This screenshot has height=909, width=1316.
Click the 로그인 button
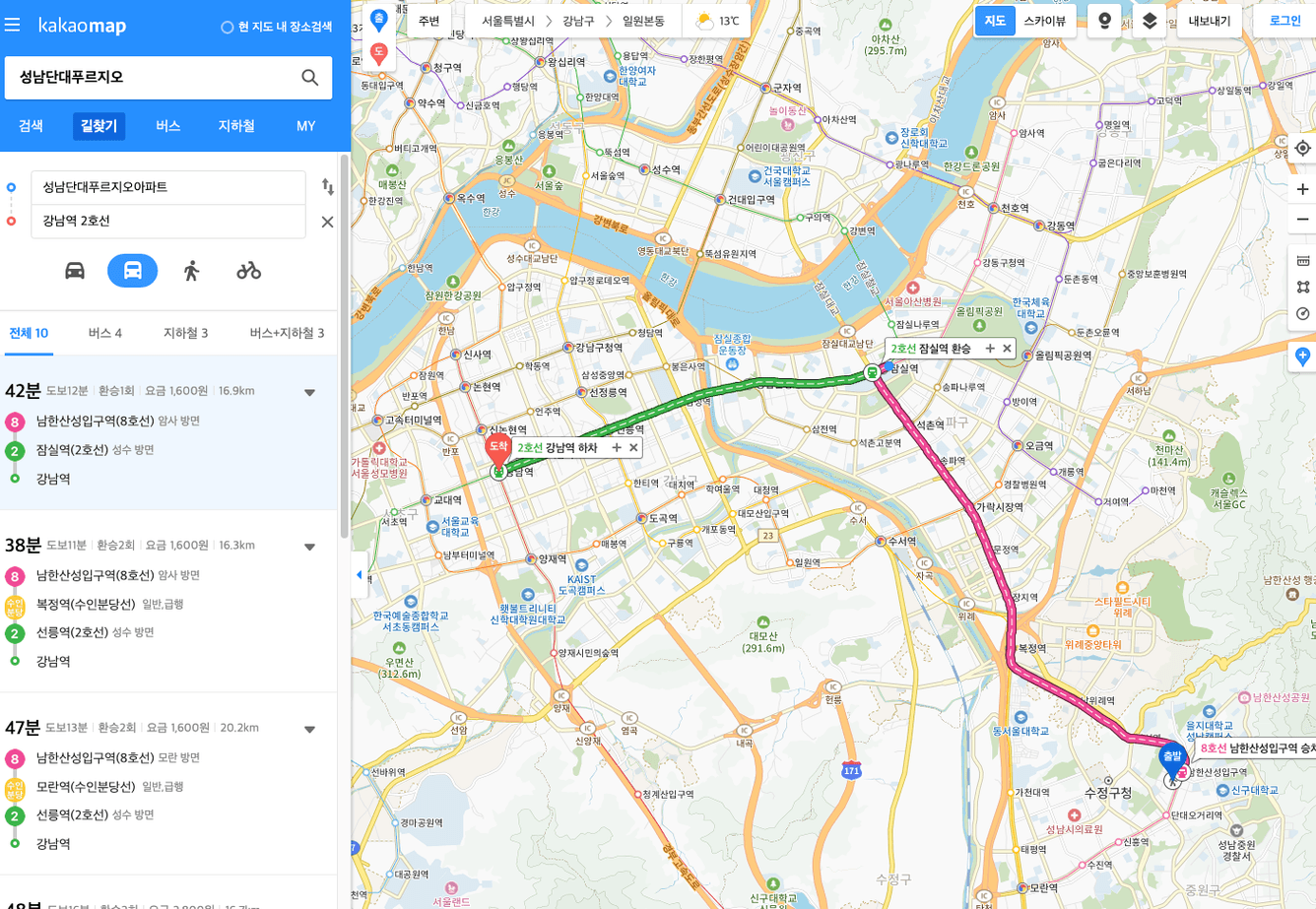(x=1284, y=21)
